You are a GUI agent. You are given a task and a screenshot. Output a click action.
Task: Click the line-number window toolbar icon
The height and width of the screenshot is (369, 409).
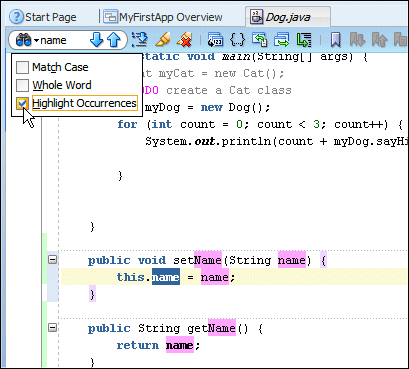(x=215, y=40)
